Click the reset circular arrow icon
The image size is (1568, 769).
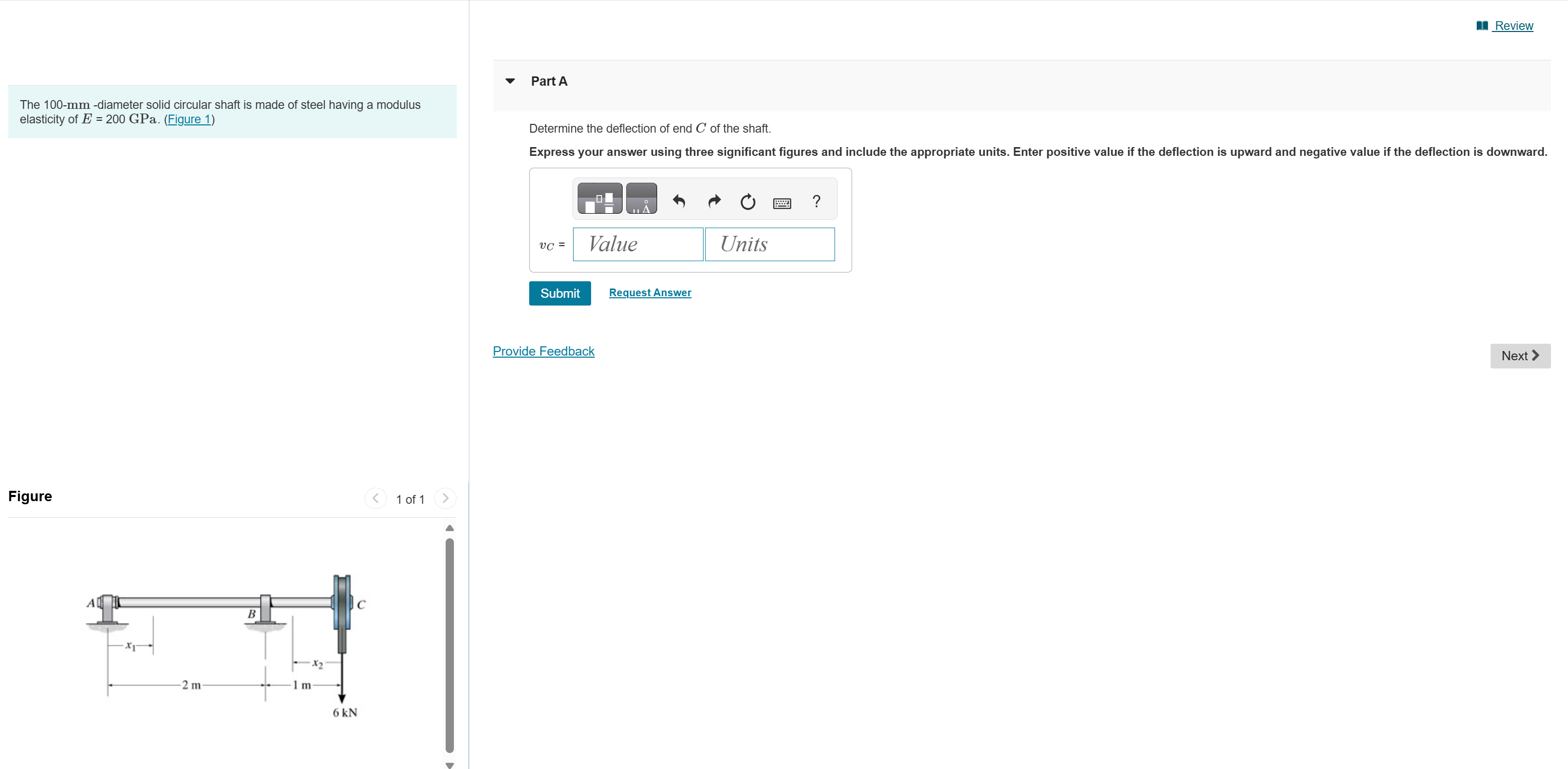coord(748,201)
